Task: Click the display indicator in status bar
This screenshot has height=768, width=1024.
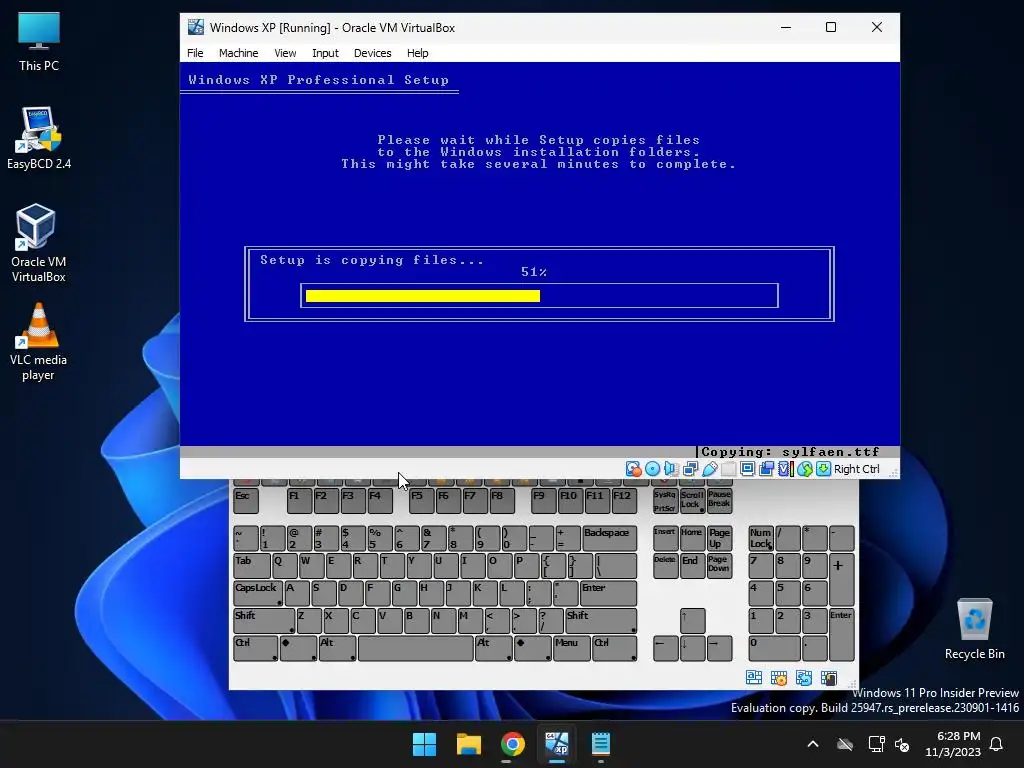Action: 747,469
